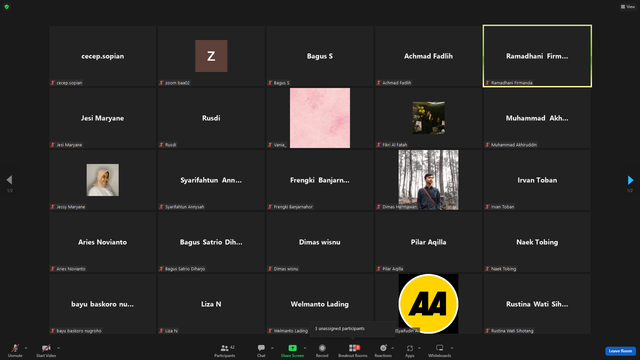Click the Leave Room button

click(x=620, y=351)
